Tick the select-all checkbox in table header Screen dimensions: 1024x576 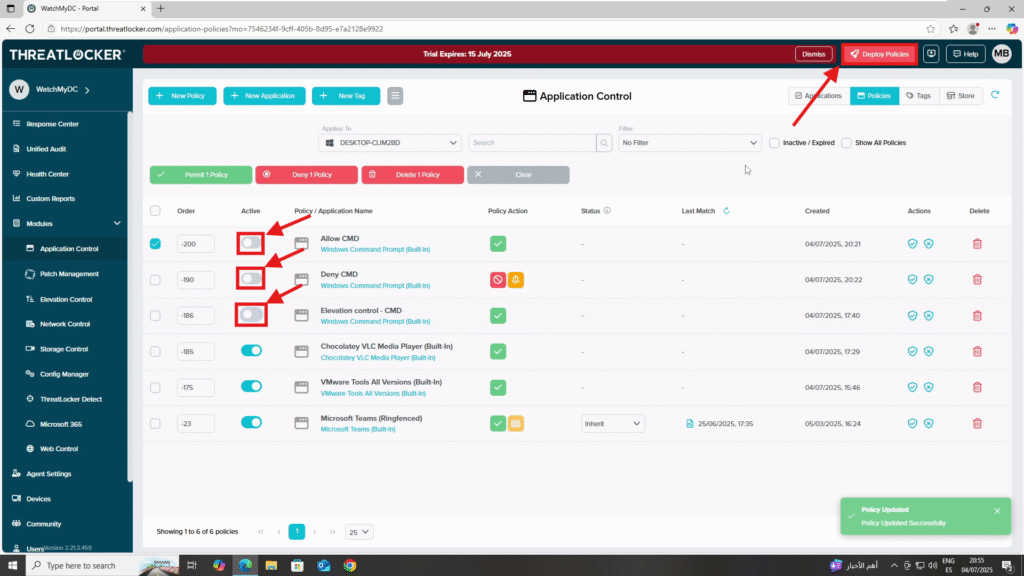[x=155, y=211]
